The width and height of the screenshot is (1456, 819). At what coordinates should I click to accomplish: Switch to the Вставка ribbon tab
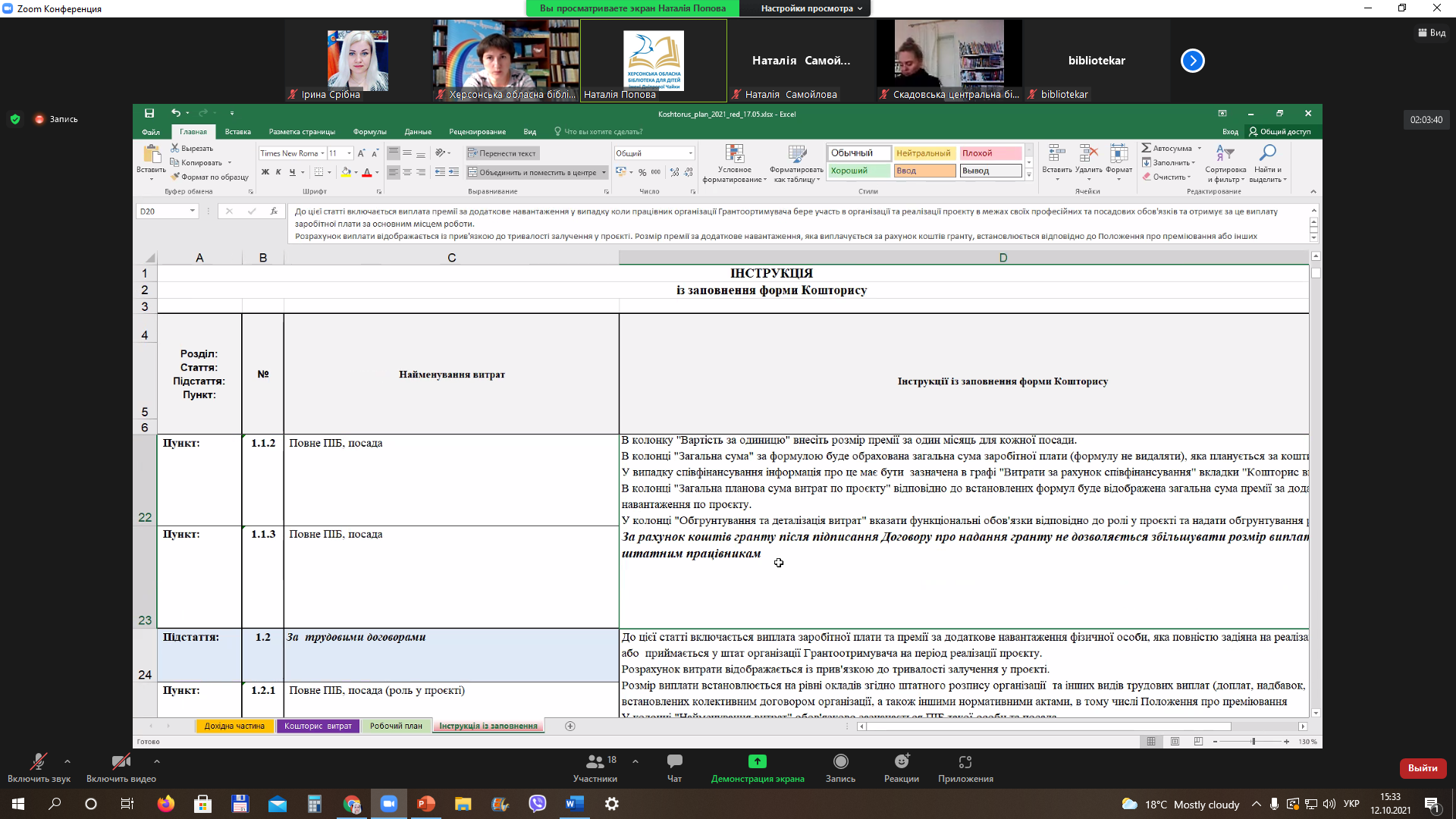238,132
